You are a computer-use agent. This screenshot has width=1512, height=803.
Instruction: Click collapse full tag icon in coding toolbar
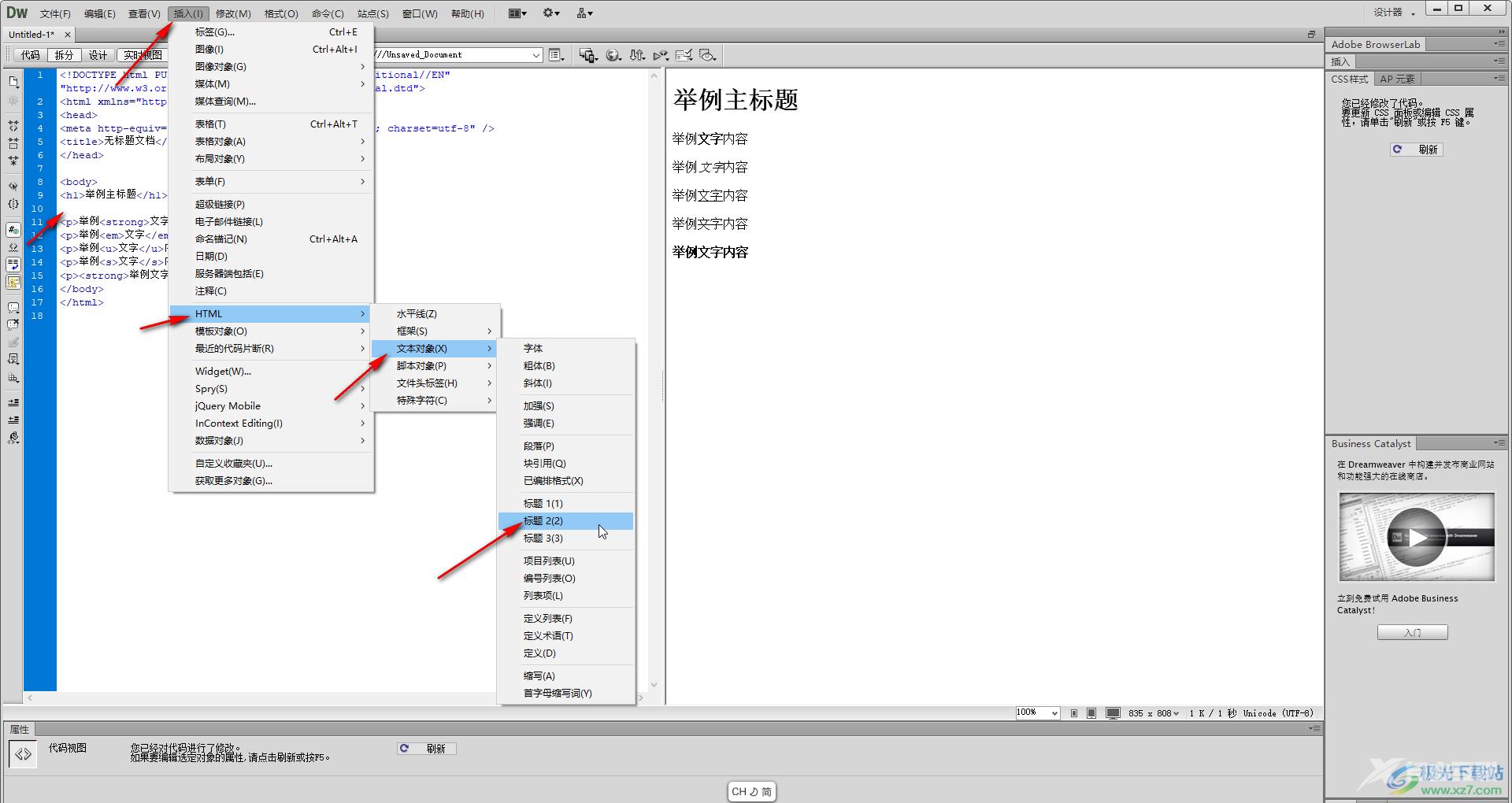click(x=13, y=126)
